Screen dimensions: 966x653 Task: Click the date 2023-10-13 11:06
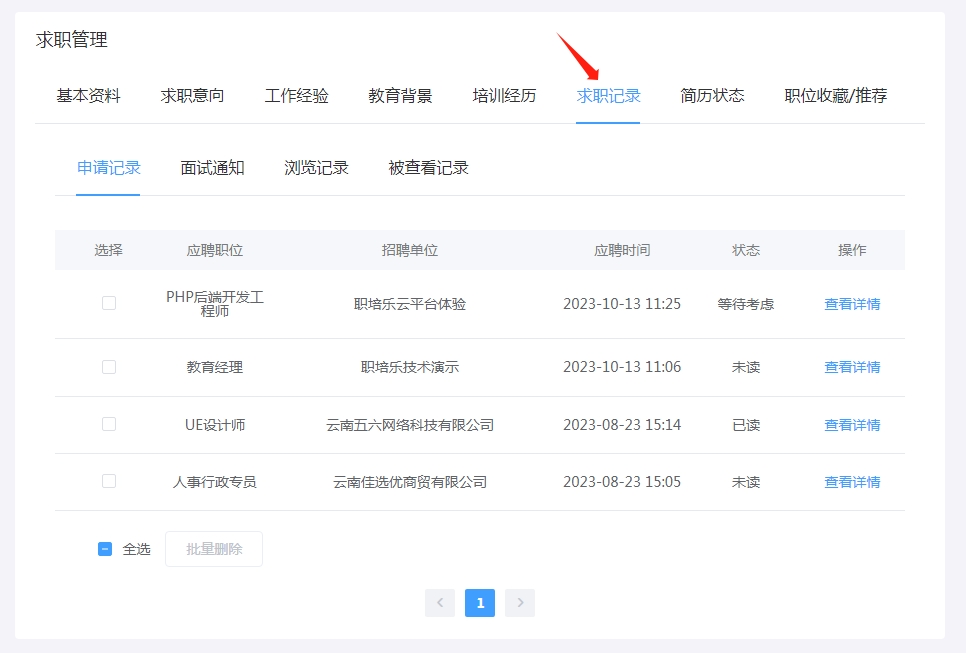click(622, 367)
